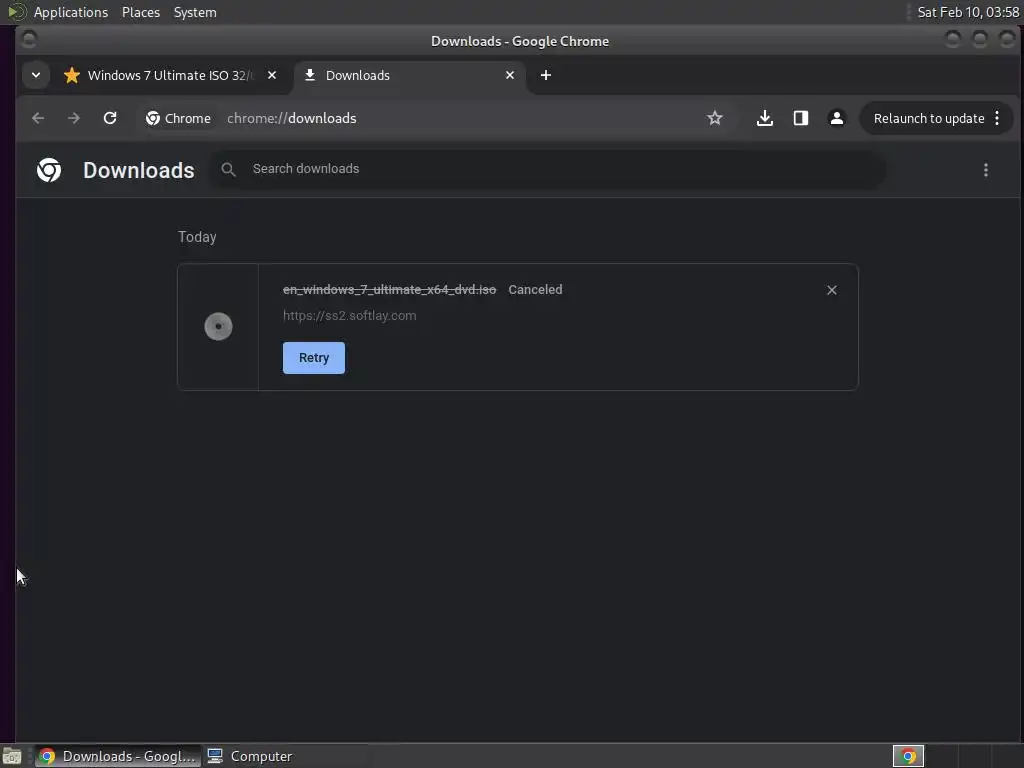The width and height of the screenshot is (1024, 768).
Task: Open the profile avatar icon
Action: click(x=837, y=118)
